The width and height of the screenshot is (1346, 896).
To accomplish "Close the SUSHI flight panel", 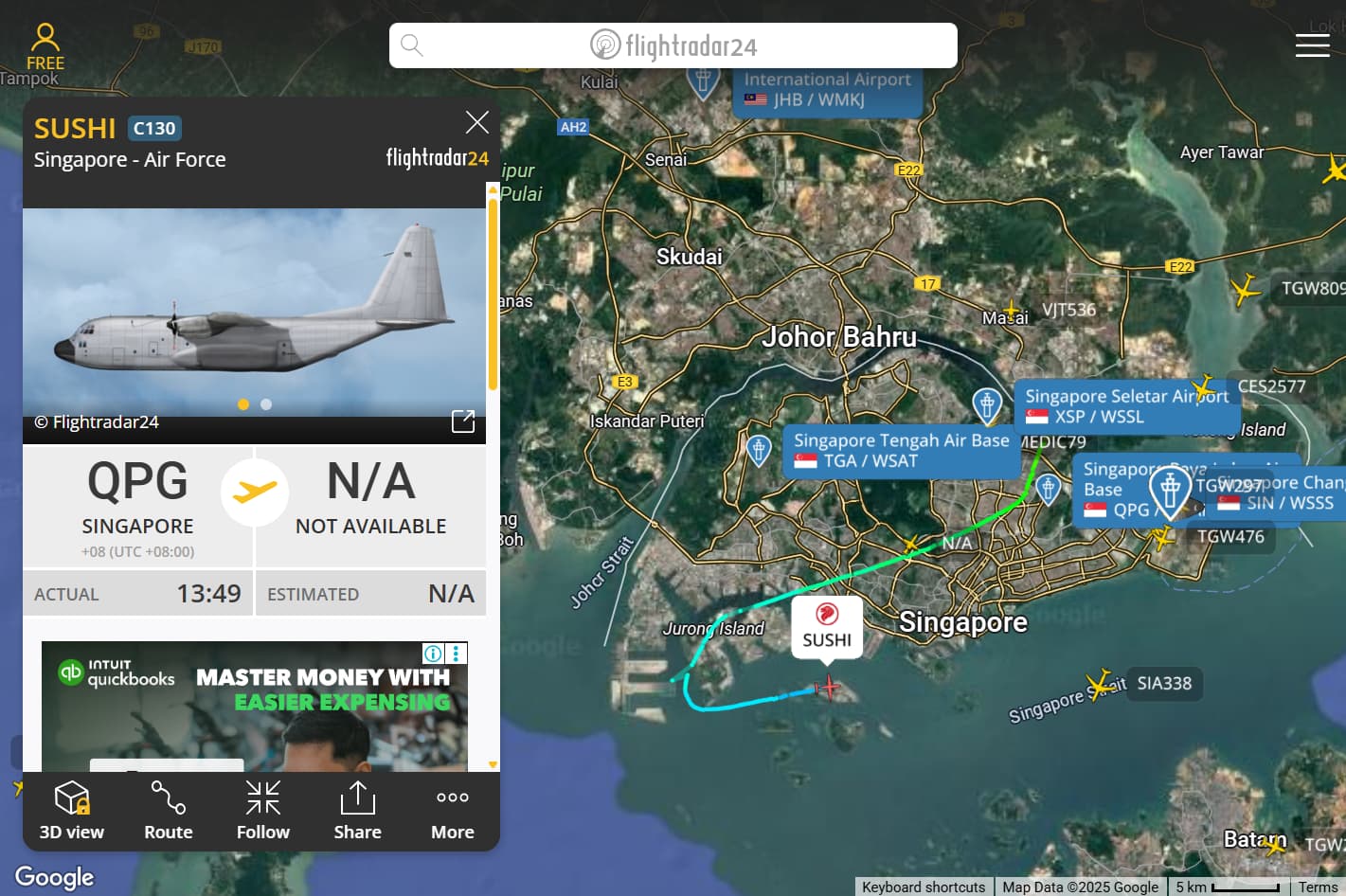I will click(477, 122).
